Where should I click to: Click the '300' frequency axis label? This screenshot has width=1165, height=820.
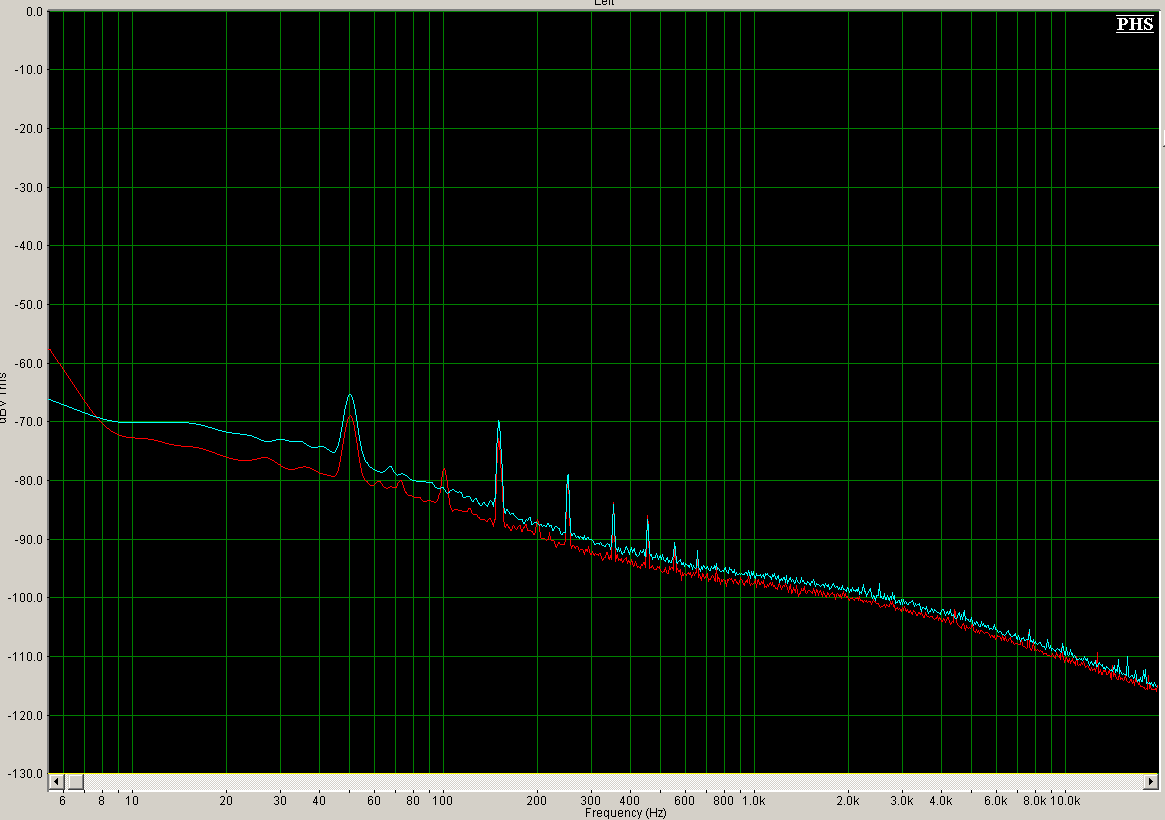click(x=591, y=801)
